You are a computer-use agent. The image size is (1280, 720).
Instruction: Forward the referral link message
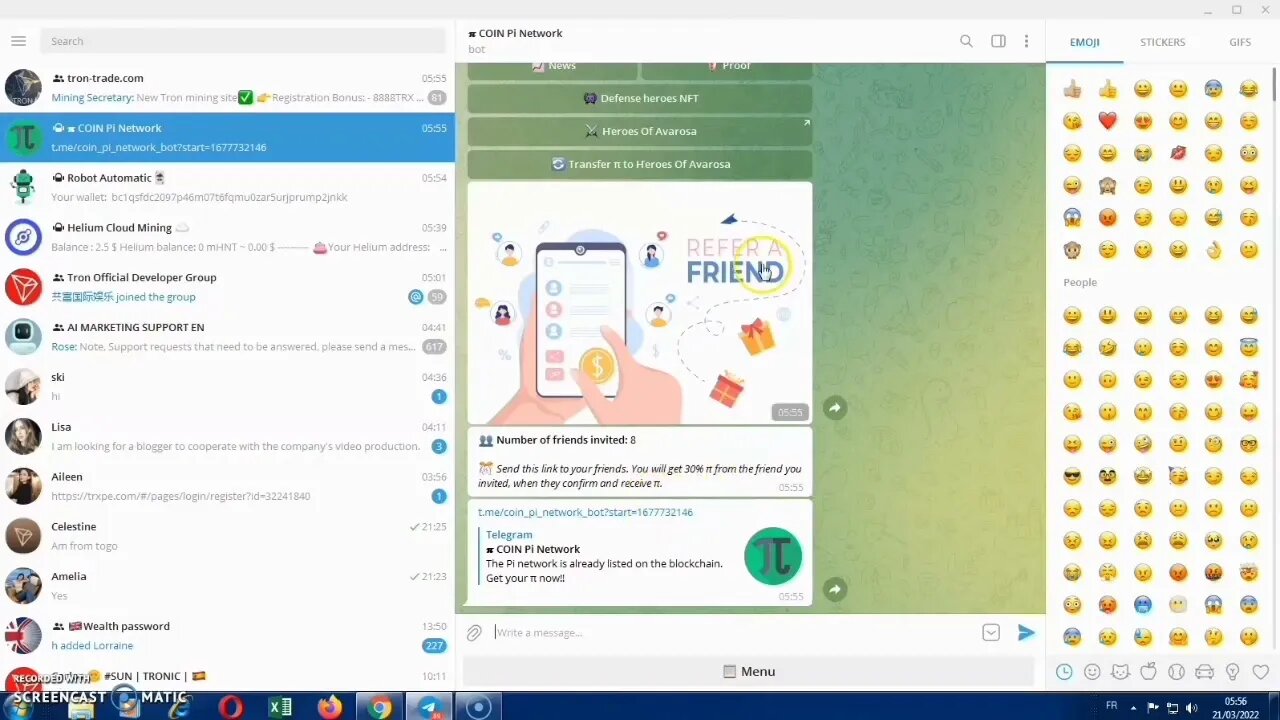pos(835,590)
